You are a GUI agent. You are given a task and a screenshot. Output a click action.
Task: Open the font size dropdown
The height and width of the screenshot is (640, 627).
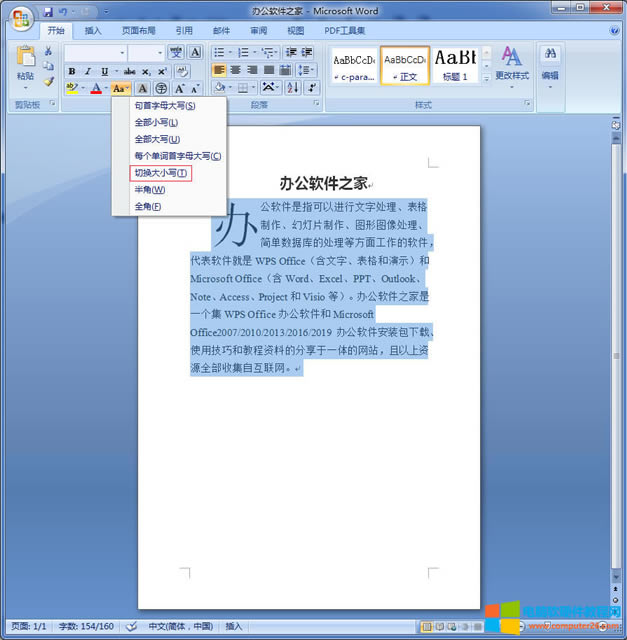159,52
